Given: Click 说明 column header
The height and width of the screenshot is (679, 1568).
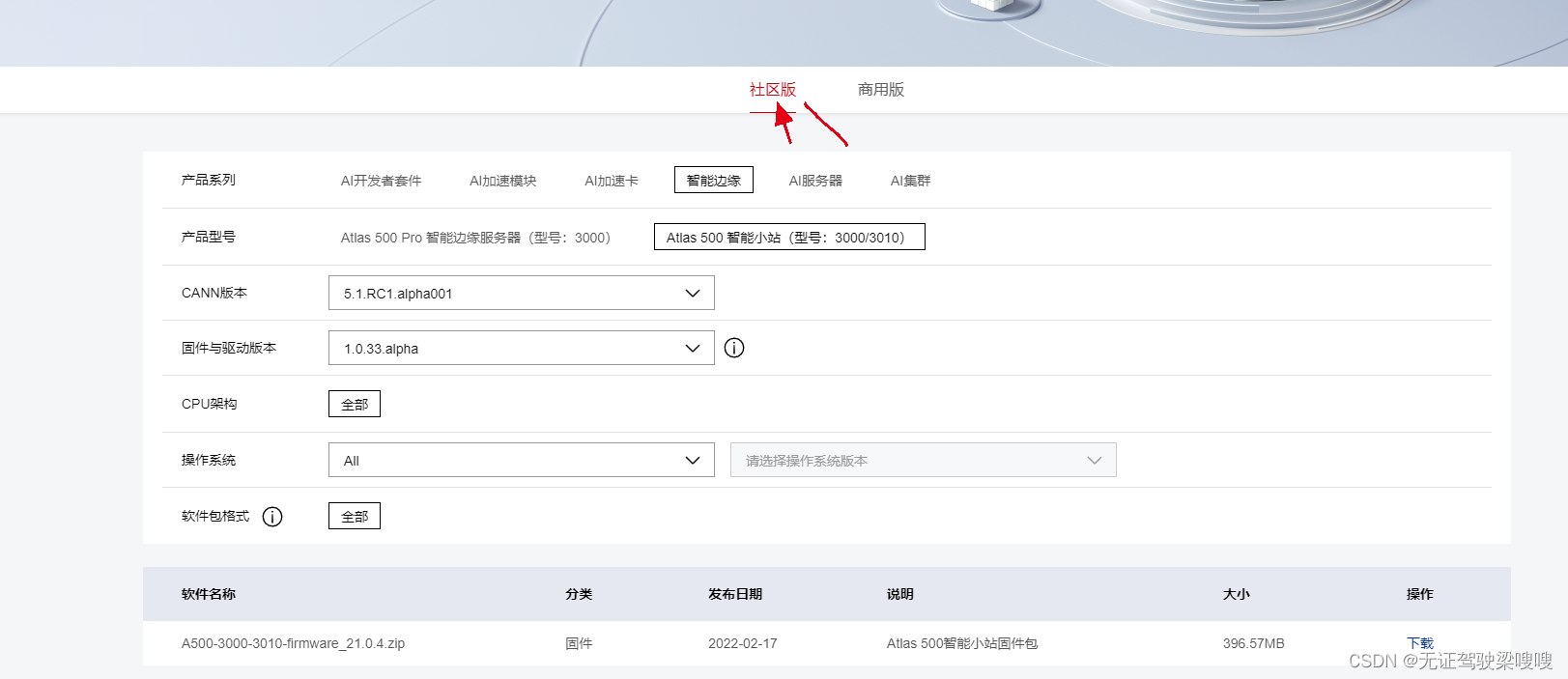Looking at the screenshot, I should (900, 594).
